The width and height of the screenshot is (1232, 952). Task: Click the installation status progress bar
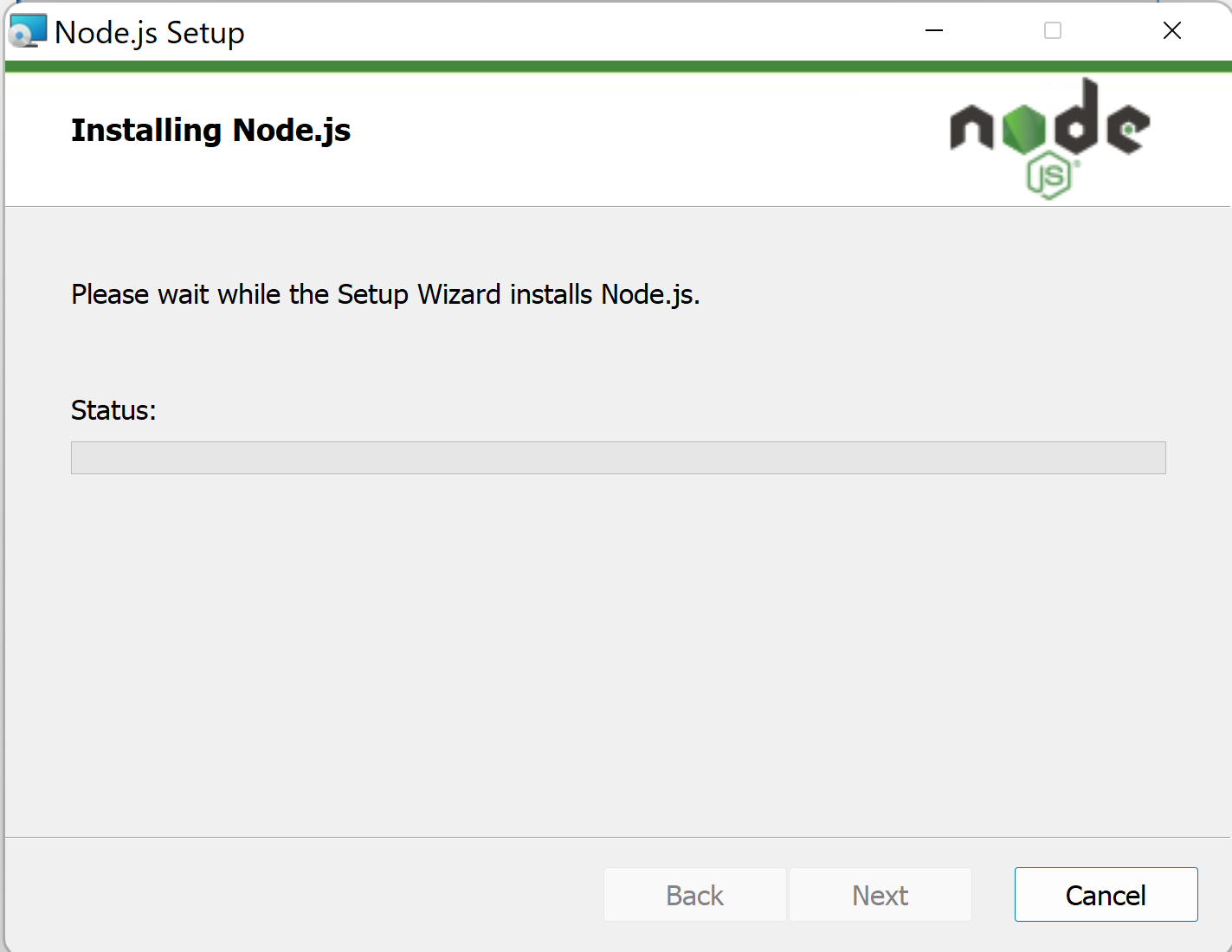pyautogui.click(x=618, y=458)
